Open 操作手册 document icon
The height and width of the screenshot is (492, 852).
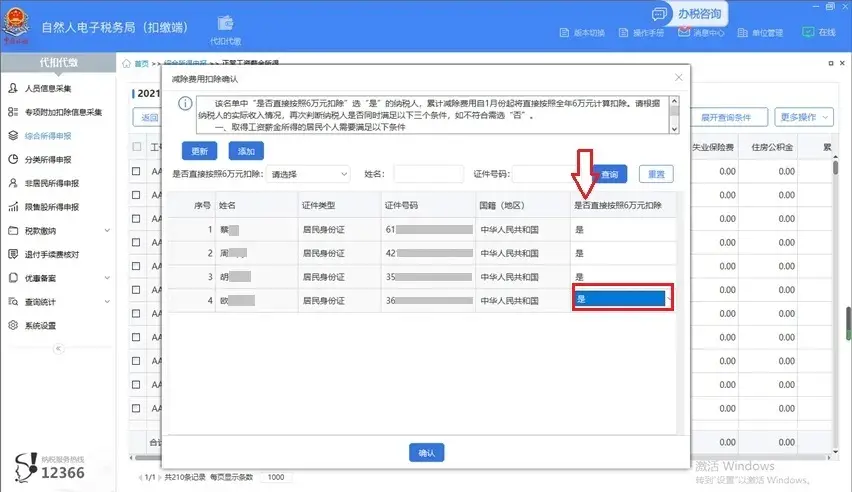click(623, 33)
